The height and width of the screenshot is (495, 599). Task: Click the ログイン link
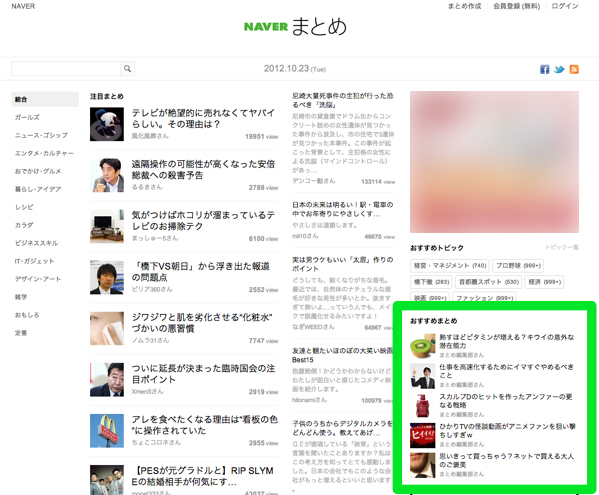565,6
